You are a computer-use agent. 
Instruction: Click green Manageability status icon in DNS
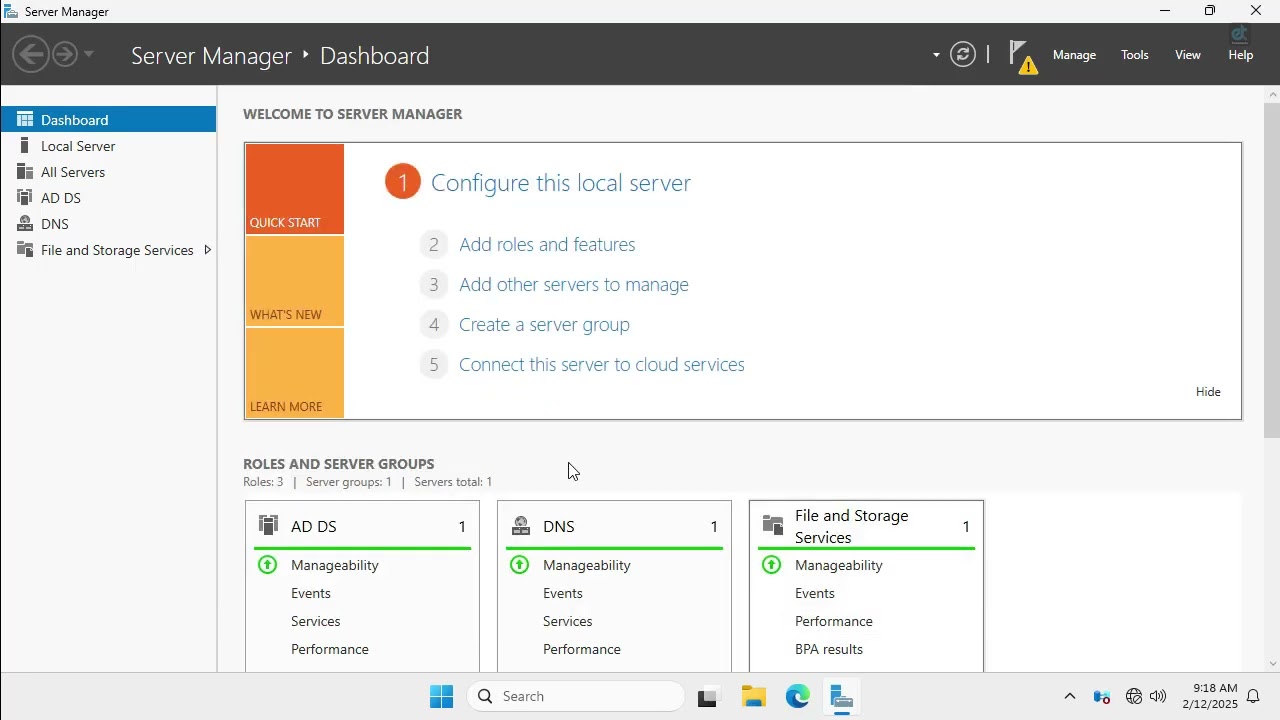[519, 565]
